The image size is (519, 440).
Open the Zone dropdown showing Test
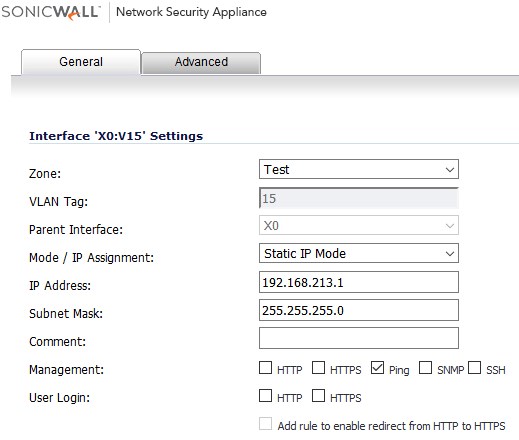pyautogui.click(x=359, y=169)
